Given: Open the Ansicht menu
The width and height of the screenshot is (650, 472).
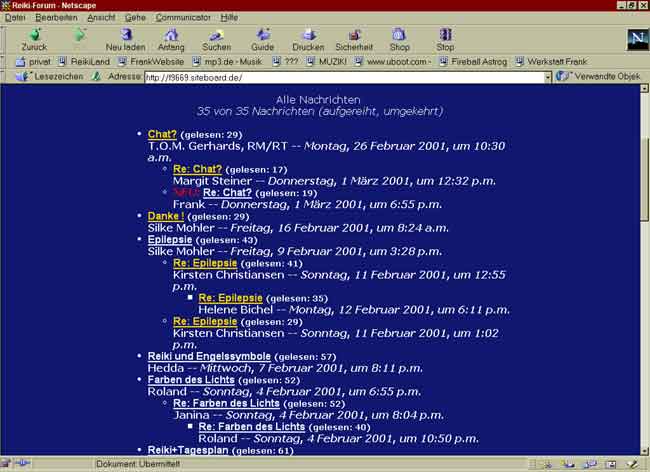Looking at the screenshot, I should (101, 17).
